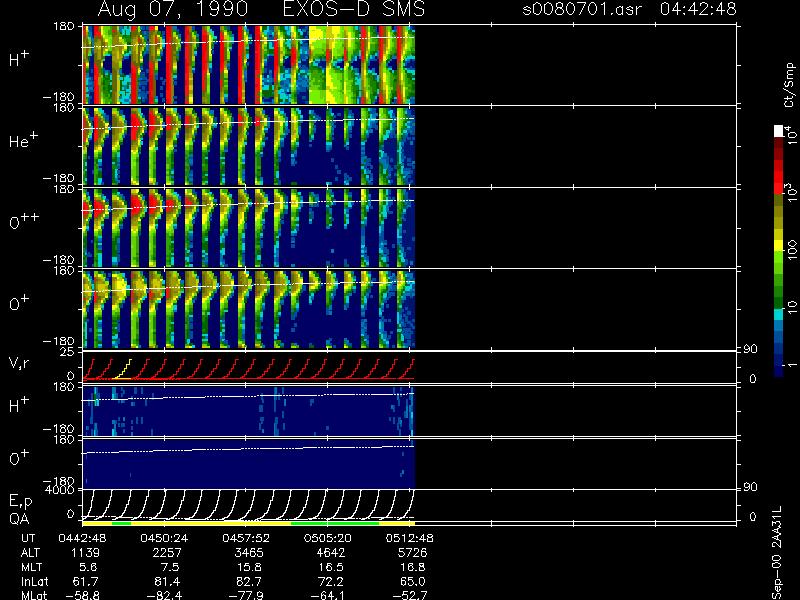Click the vertical "Sep-00 2AA31L" text
The width and height of the screenshot is (800, 600).
(776, 554)
